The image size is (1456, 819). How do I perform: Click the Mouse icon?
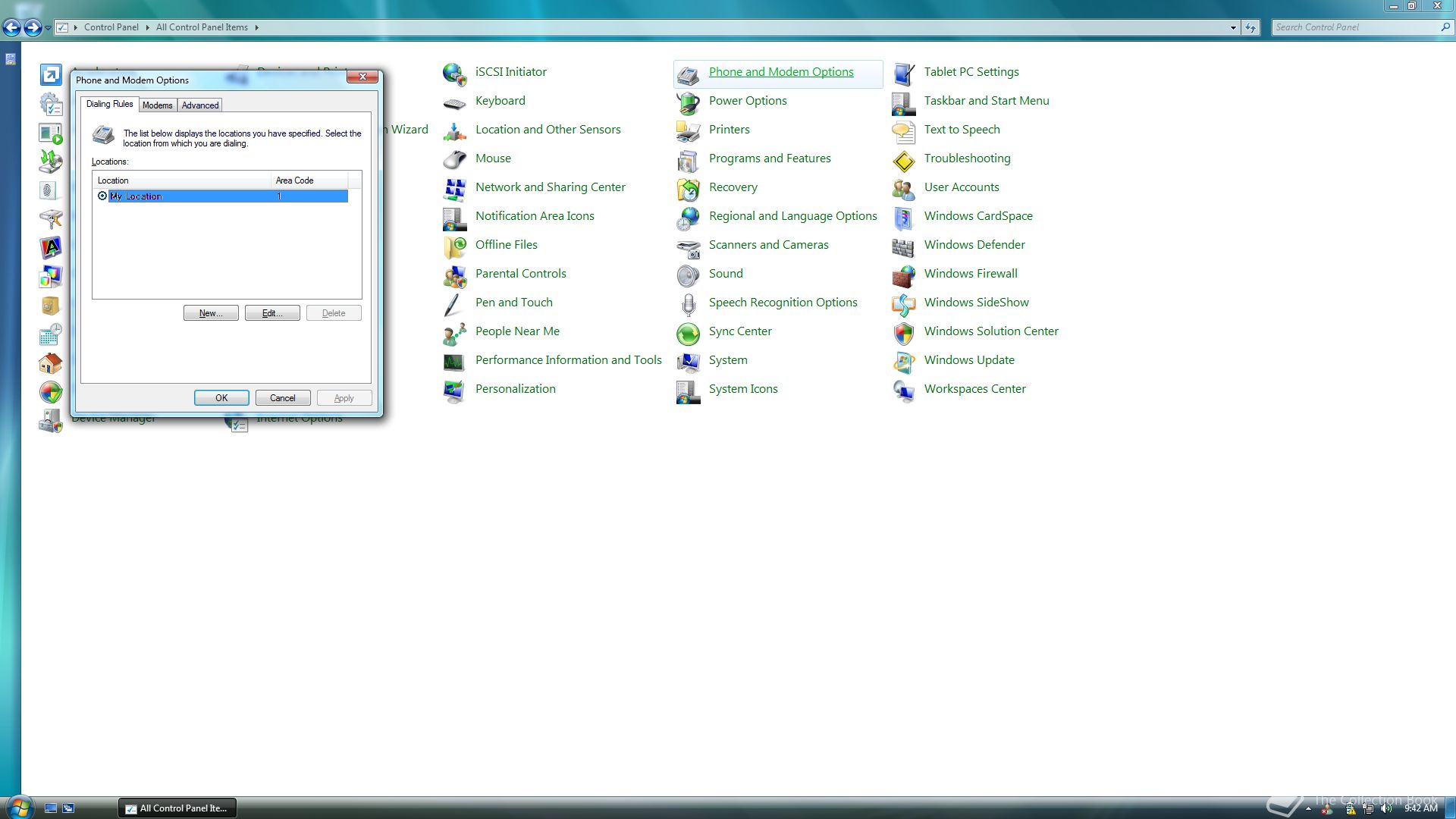(x=454, y=160)
